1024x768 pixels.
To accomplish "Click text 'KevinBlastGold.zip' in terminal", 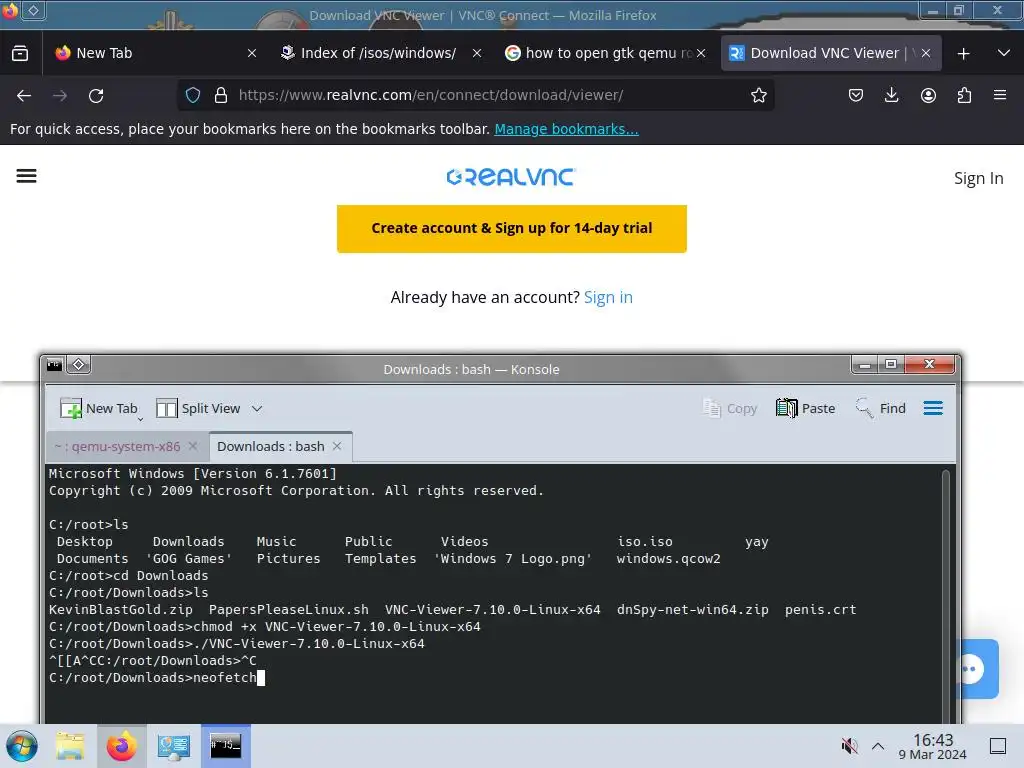I will click(x=121, y=609).
